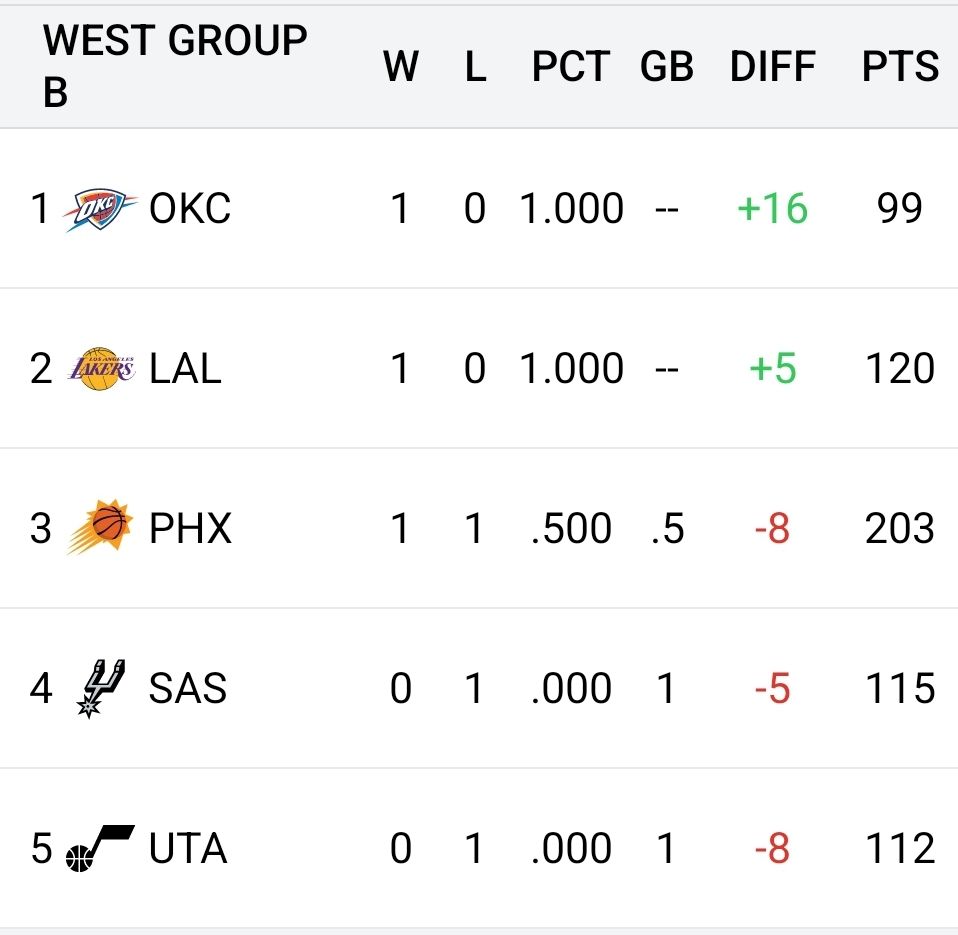Sort by the DIFF column header

[772, 67]
